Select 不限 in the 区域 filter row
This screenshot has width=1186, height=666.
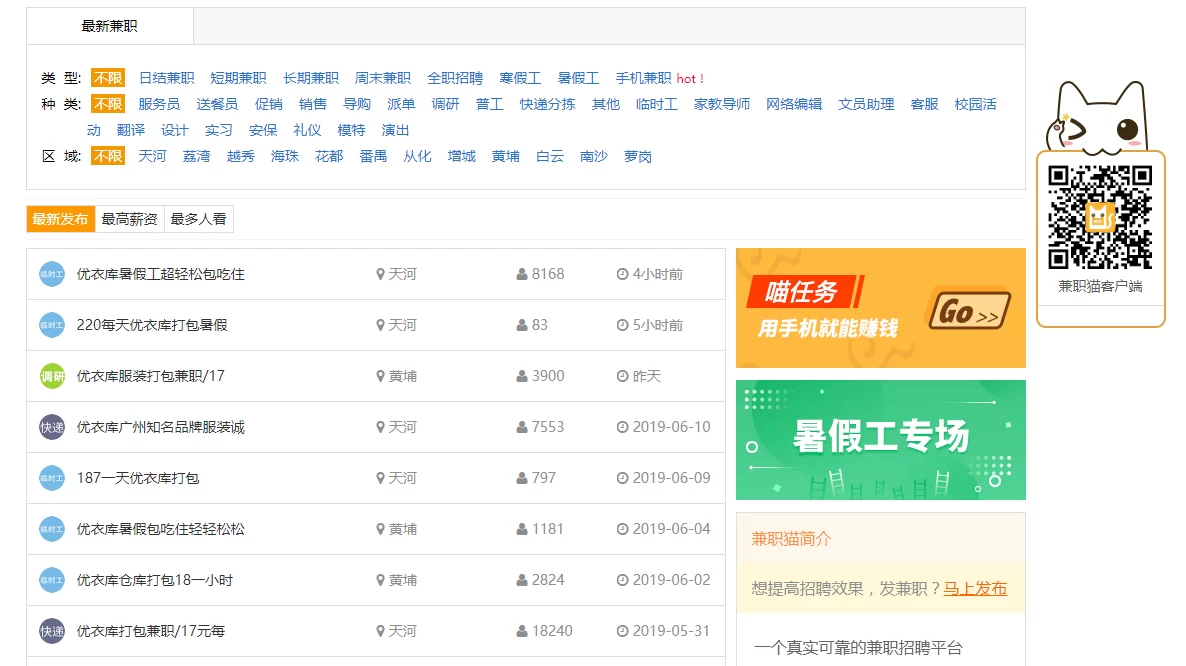tap(107, 156)
